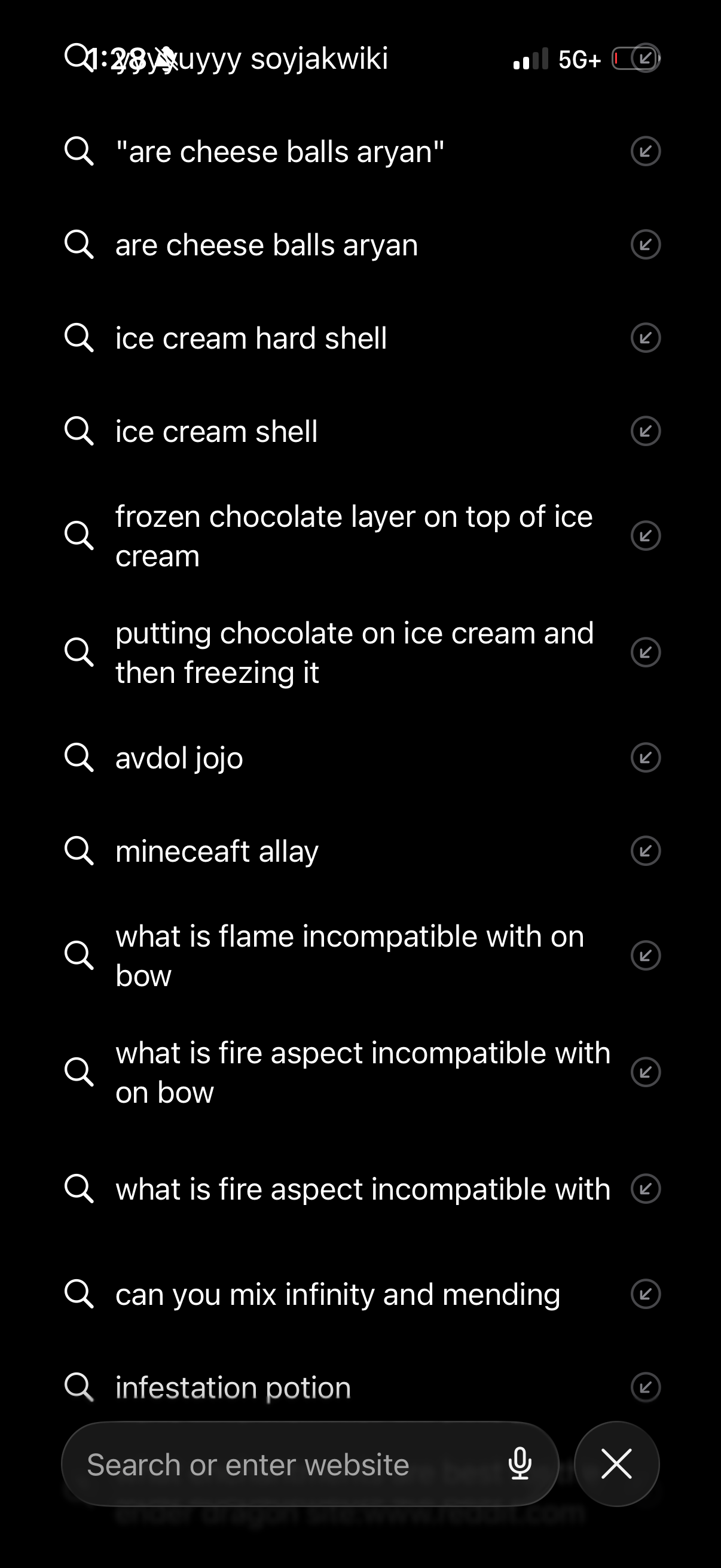Viewport: 721px width, 1568px height.
Task: Search what is flame incompatible with on bow
Action: tap(349, 955)
